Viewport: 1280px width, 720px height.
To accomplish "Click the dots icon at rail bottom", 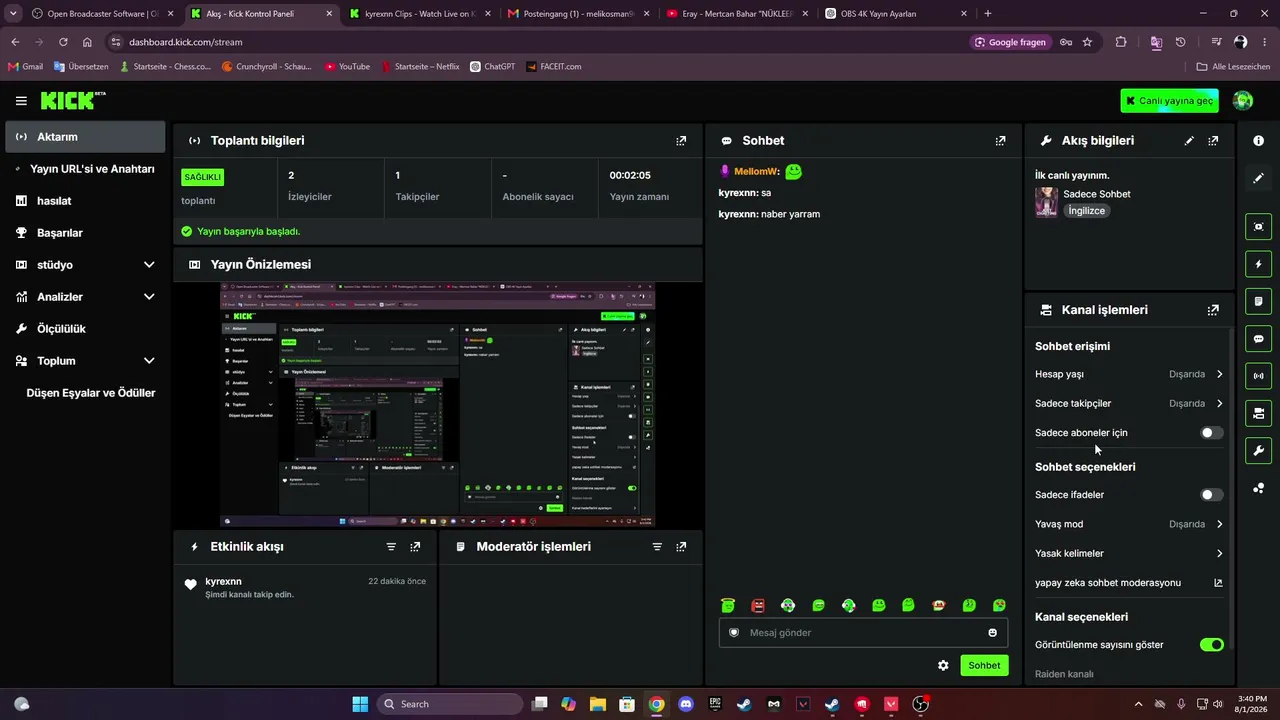I will (x=1258, y=488).
